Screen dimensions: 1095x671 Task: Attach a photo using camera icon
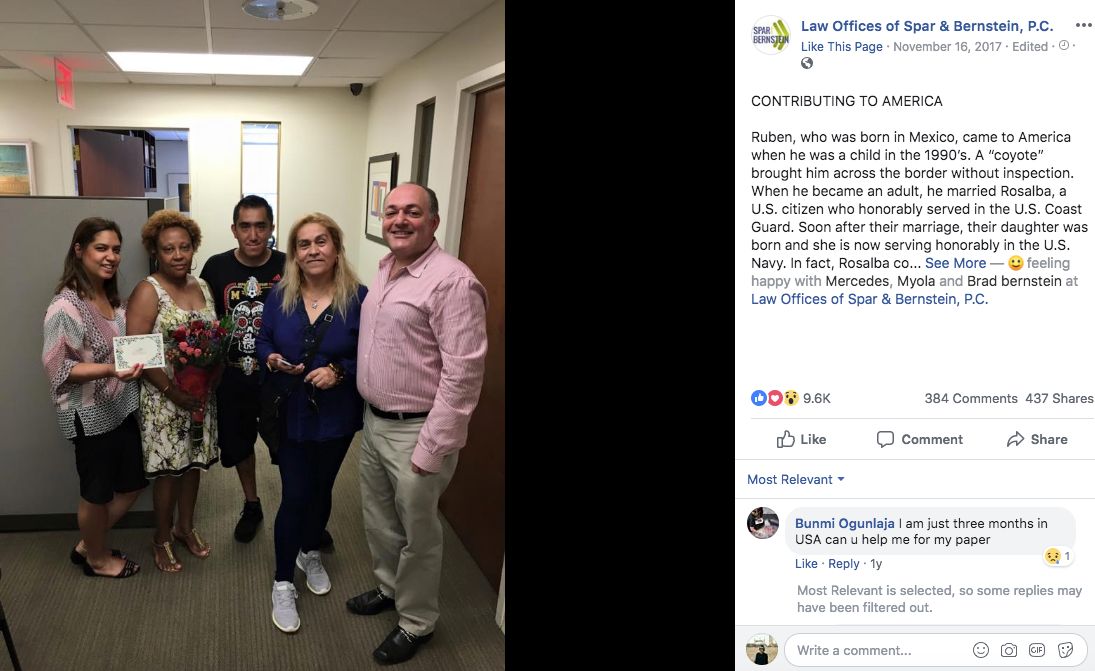pyautogui.click(x=1008, y=650)
